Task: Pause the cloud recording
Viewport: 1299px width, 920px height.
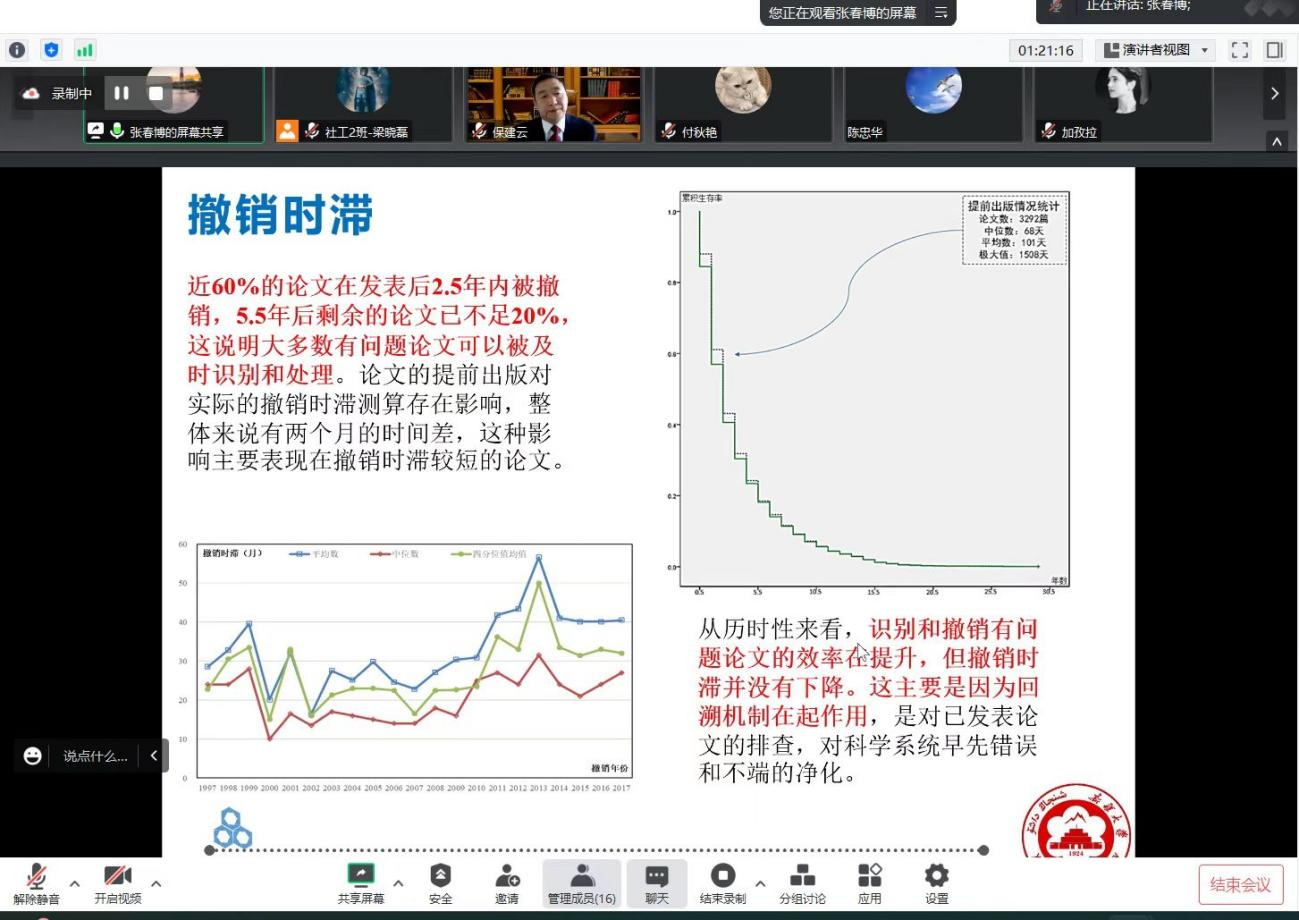Action: [122, 93]
